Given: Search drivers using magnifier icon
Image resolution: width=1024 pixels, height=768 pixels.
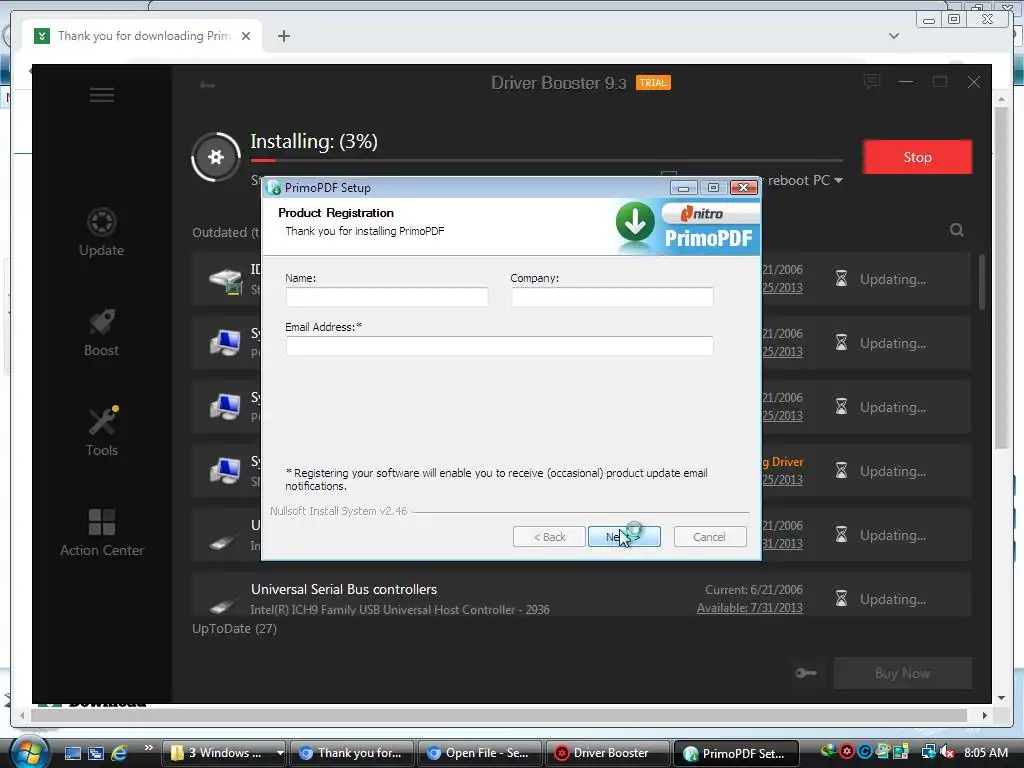Looking at the screenshot, I should pos(957,230).
